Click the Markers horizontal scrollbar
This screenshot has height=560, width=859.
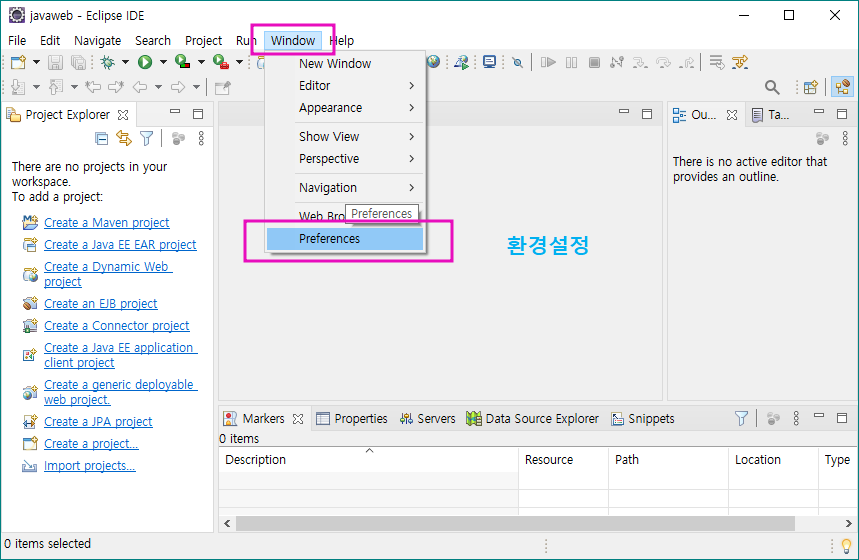click(x=515, y=523)
